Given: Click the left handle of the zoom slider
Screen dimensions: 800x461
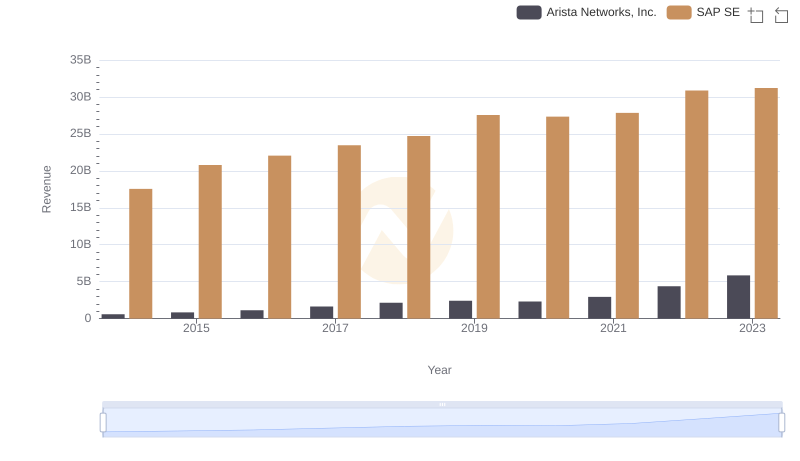Looking at the screenshot, I should (x=103, y=423).
